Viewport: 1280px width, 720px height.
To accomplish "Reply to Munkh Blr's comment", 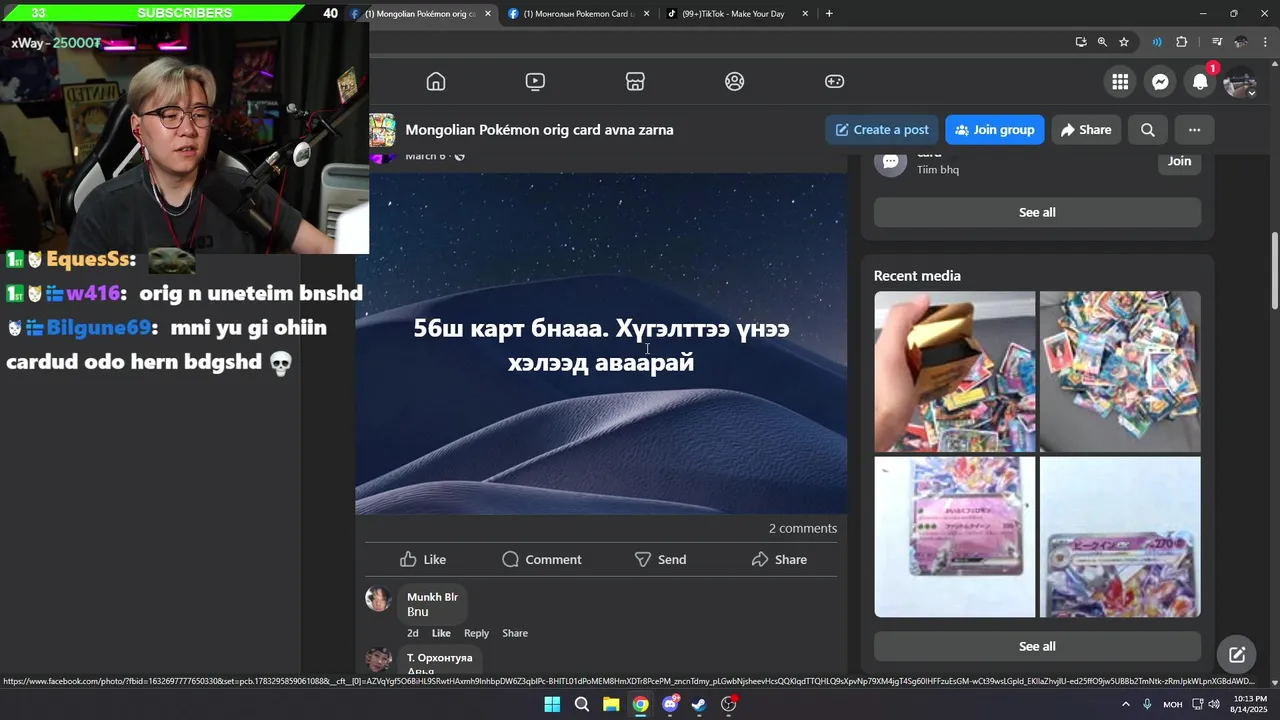I will (476, 633).
